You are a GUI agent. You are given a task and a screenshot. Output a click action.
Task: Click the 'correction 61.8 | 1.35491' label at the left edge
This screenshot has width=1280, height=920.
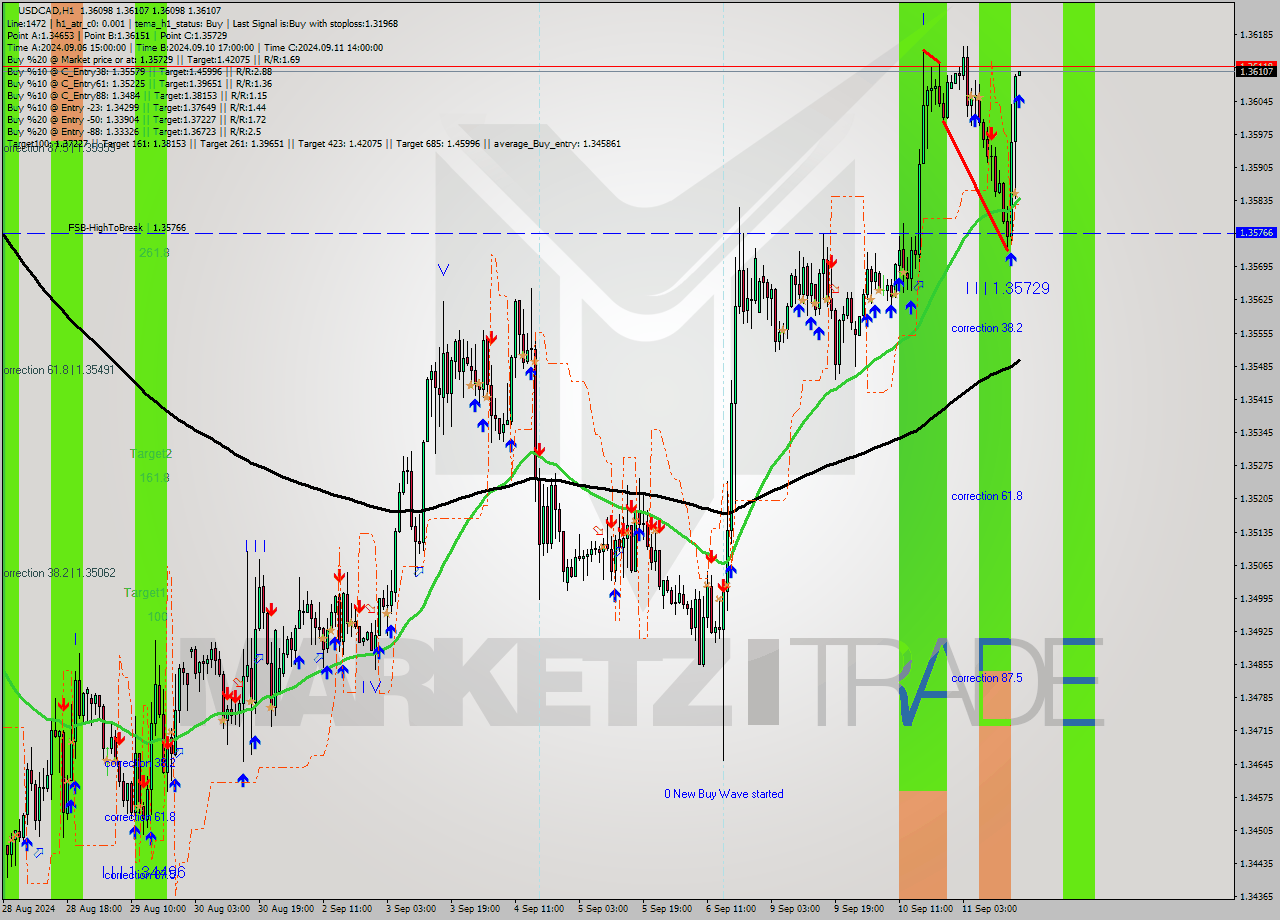pos(58,370)
